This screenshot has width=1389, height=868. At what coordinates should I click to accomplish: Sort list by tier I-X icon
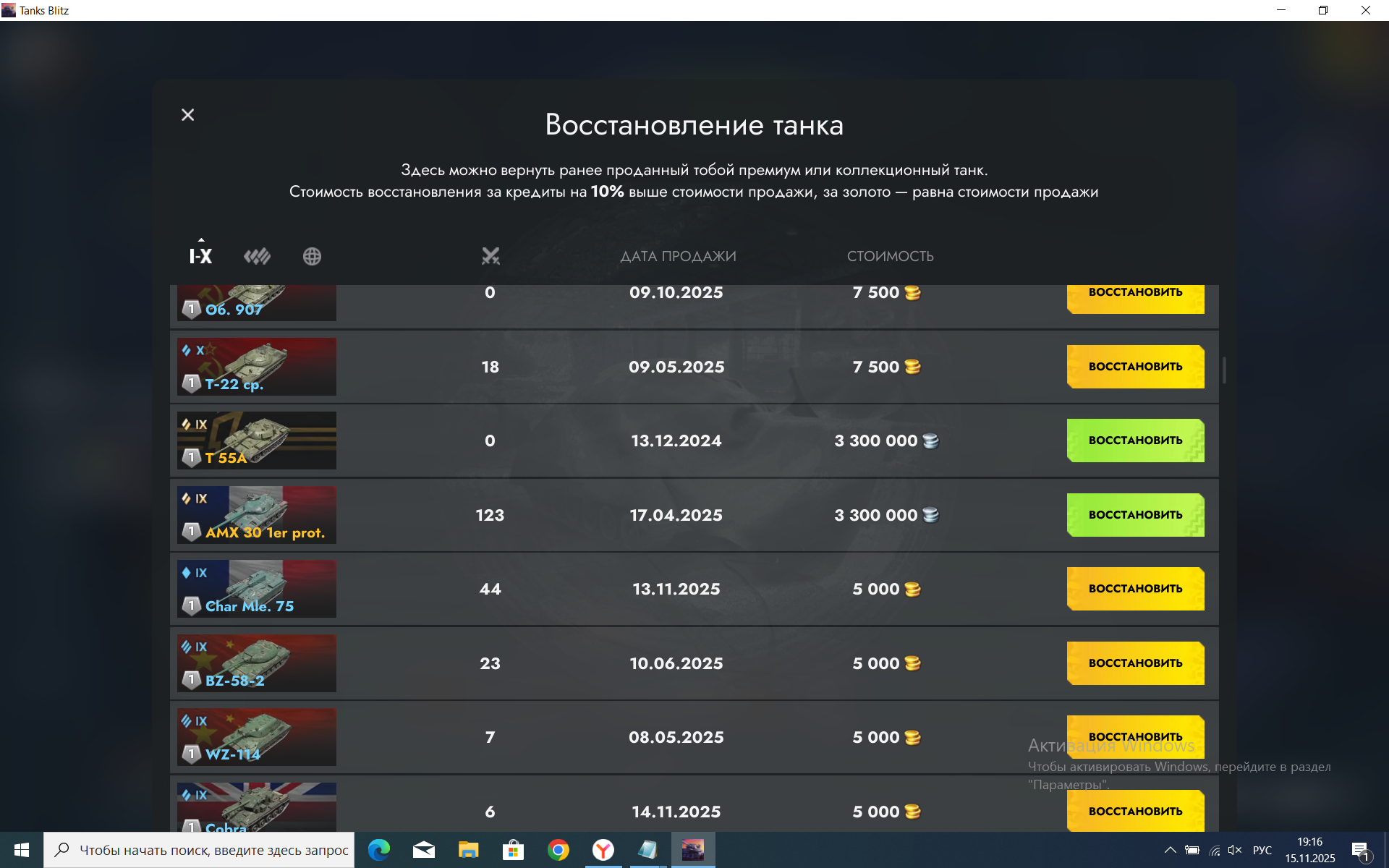point(200,256)
